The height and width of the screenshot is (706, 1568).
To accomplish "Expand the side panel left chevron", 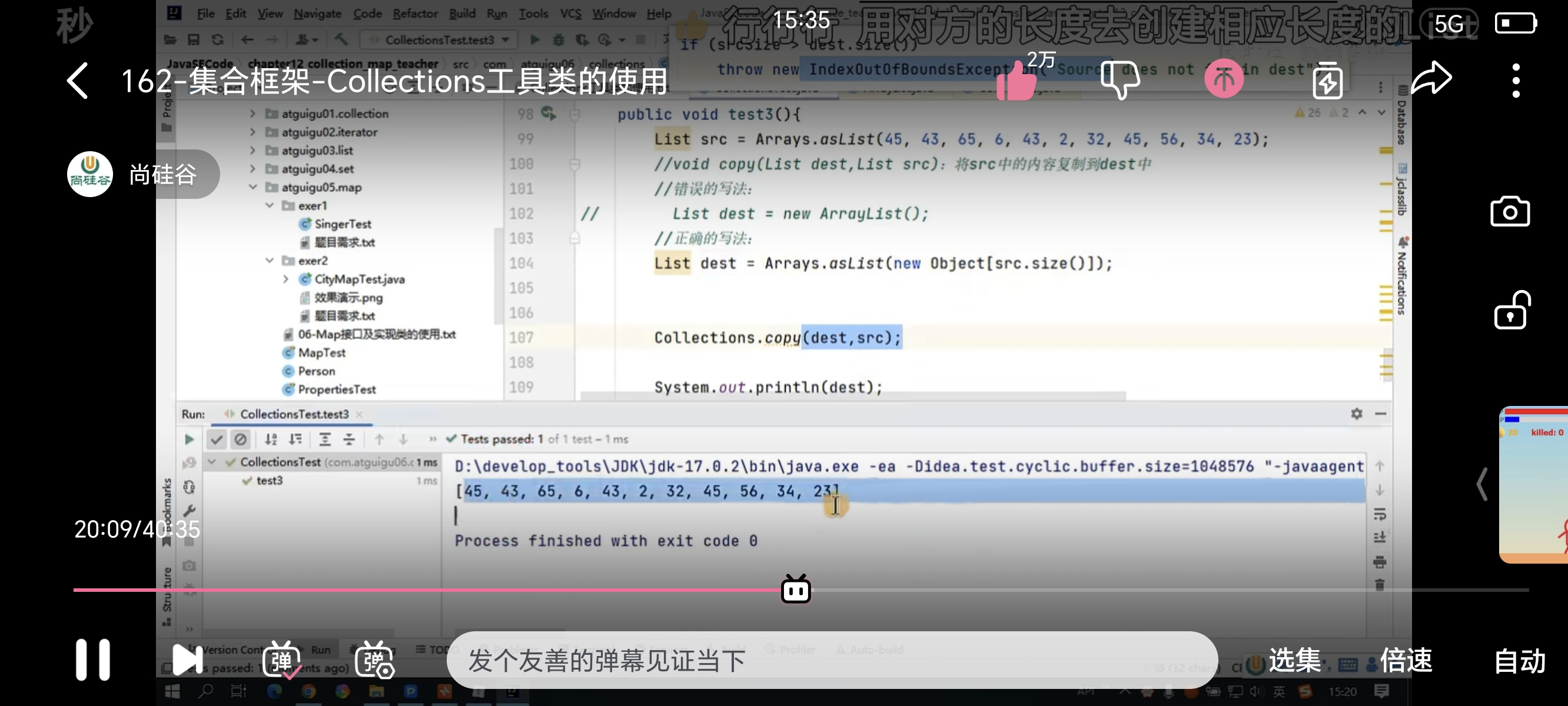I will 1482,484.
